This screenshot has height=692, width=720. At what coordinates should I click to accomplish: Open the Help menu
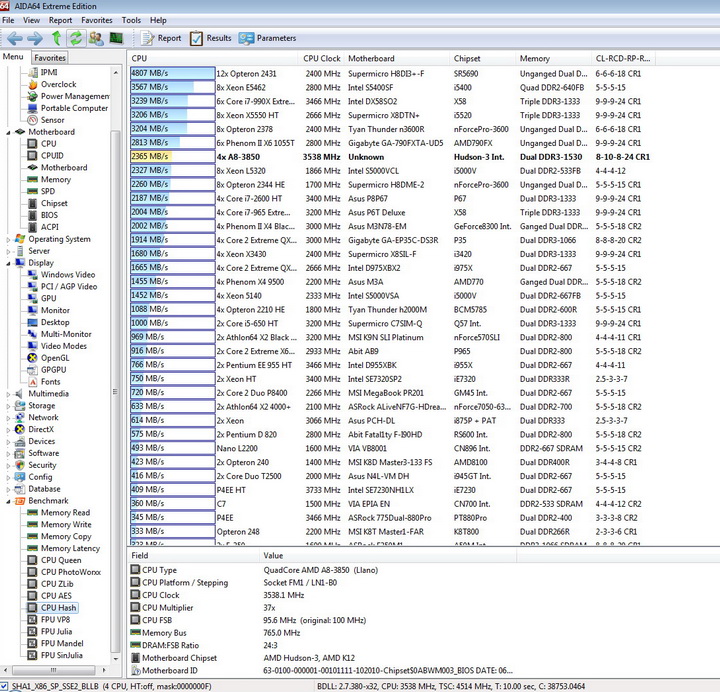[158, 20]
